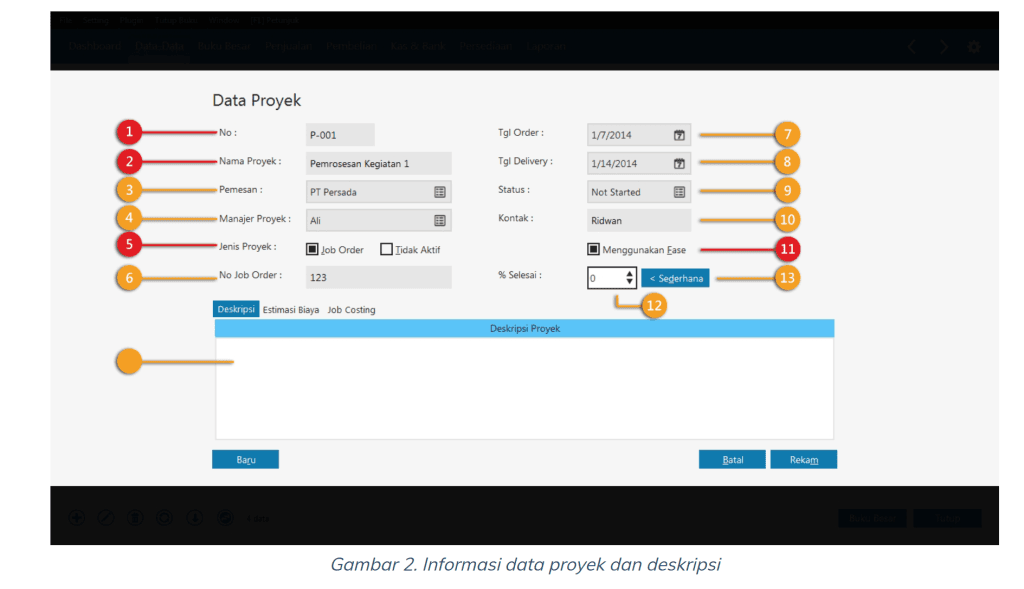1024x589 pixels.
Task: Open the Pemesan lookup list
Action: tap(440, 192)
